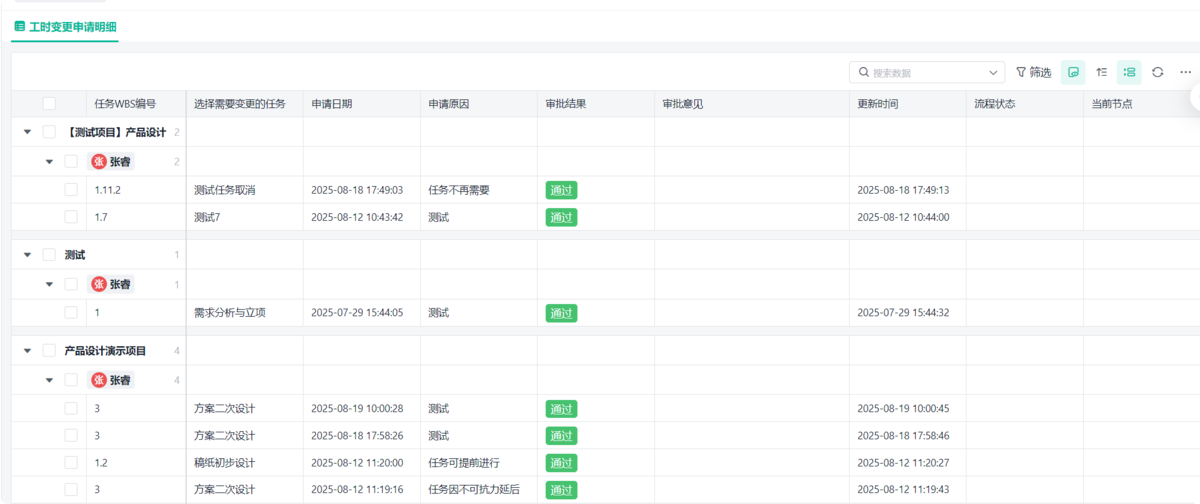Open the more options ellipsis menu
This screenshot has height=504, width=1200.
[1185, 72]
